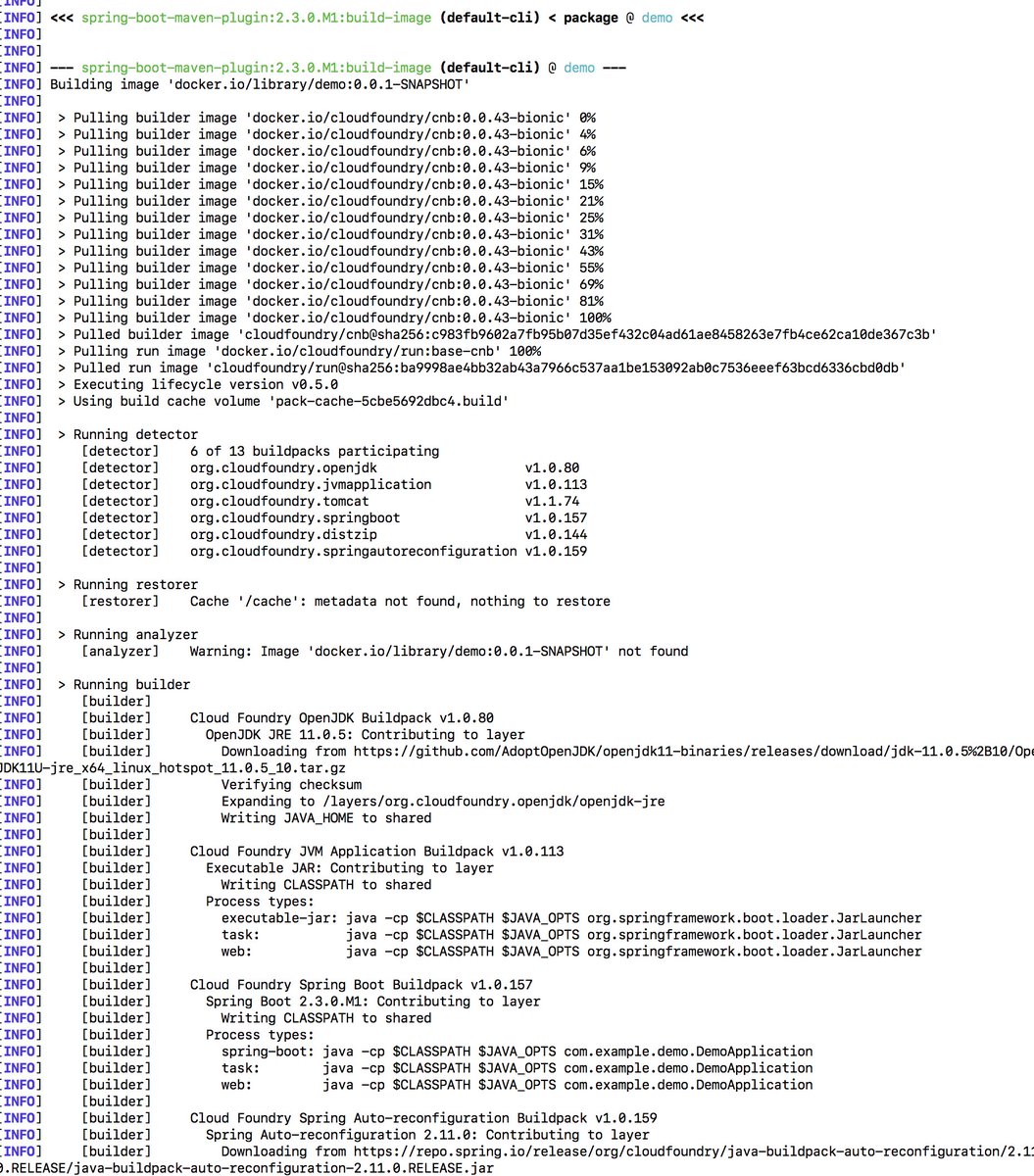Viewport: 1034px width, 1176px height.
Task: Click 'Cloud Foundry JVM Application Buildpack v1.0.113'
Action: (377, 851)
